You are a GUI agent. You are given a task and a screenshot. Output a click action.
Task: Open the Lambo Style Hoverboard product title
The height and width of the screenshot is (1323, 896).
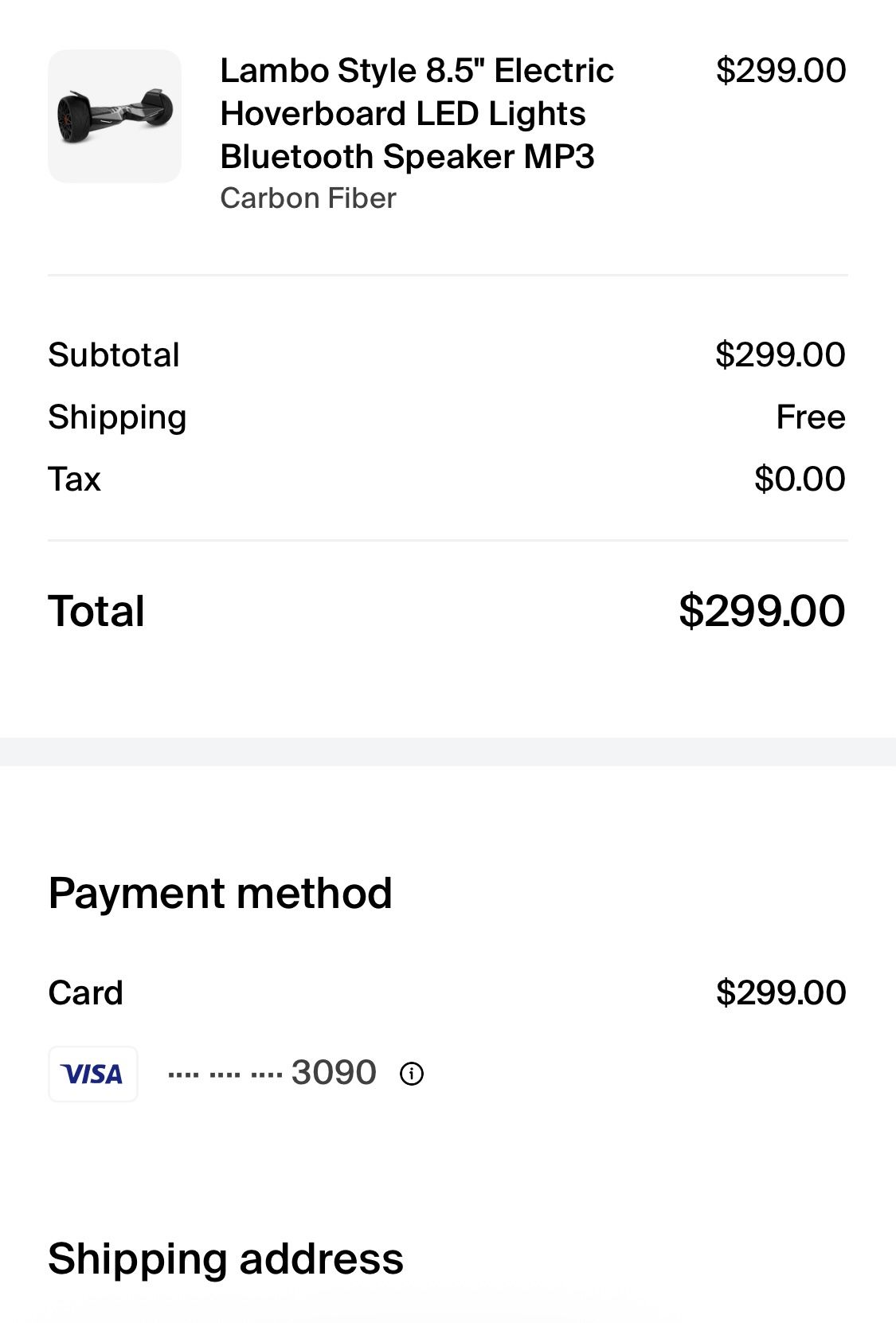[417, 114]
